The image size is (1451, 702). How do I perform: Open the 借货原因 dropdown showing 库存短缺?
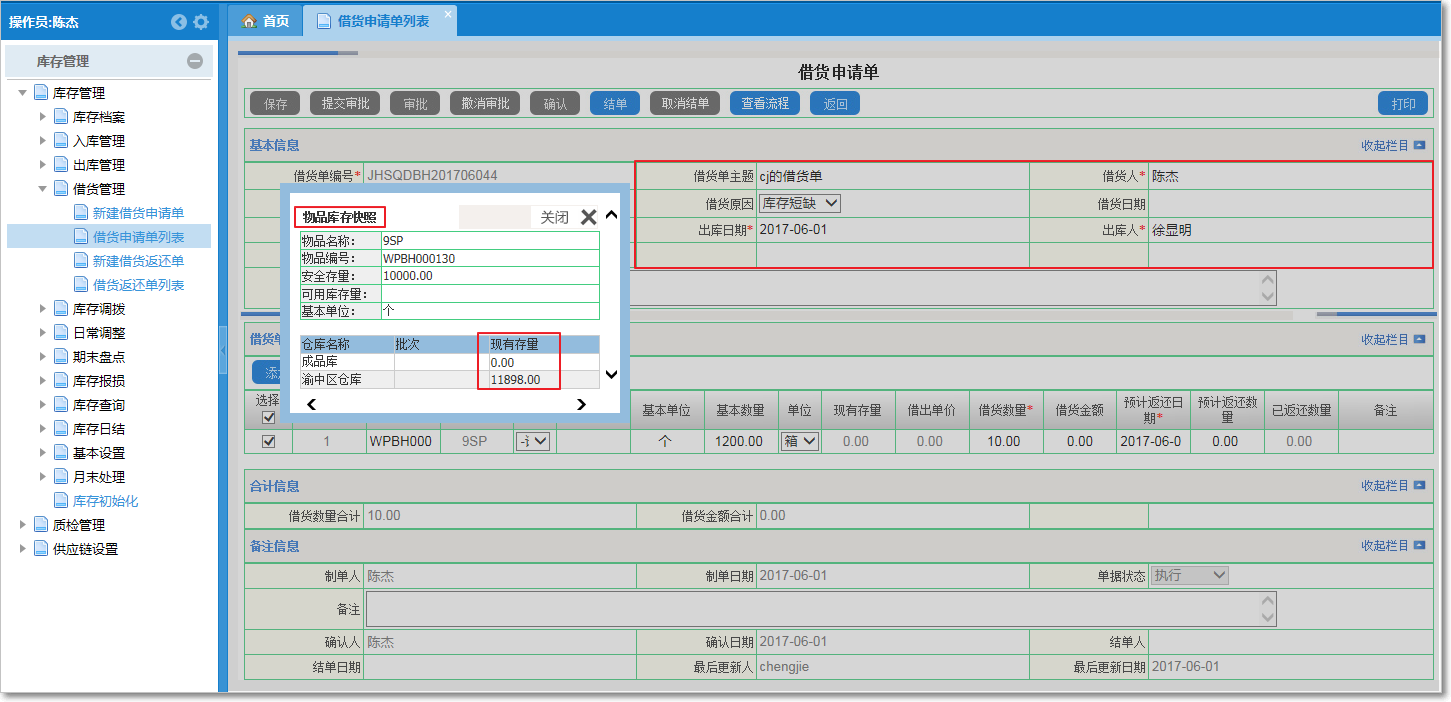(799, 203)
